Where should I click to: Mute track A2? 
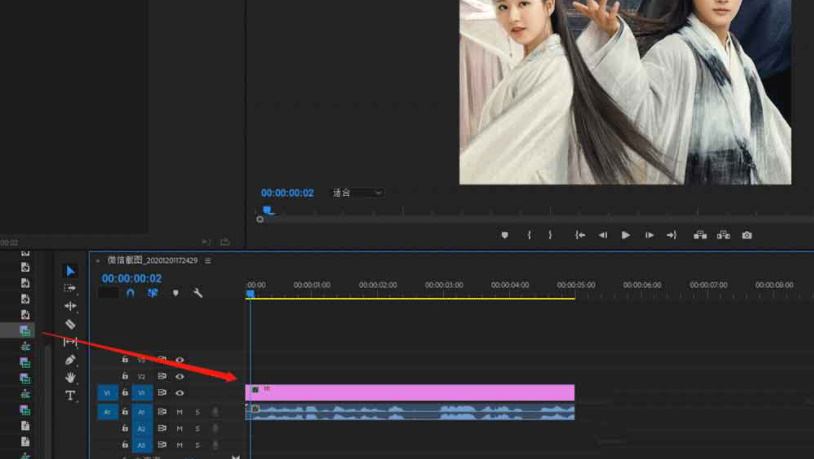tap(179, 428)
